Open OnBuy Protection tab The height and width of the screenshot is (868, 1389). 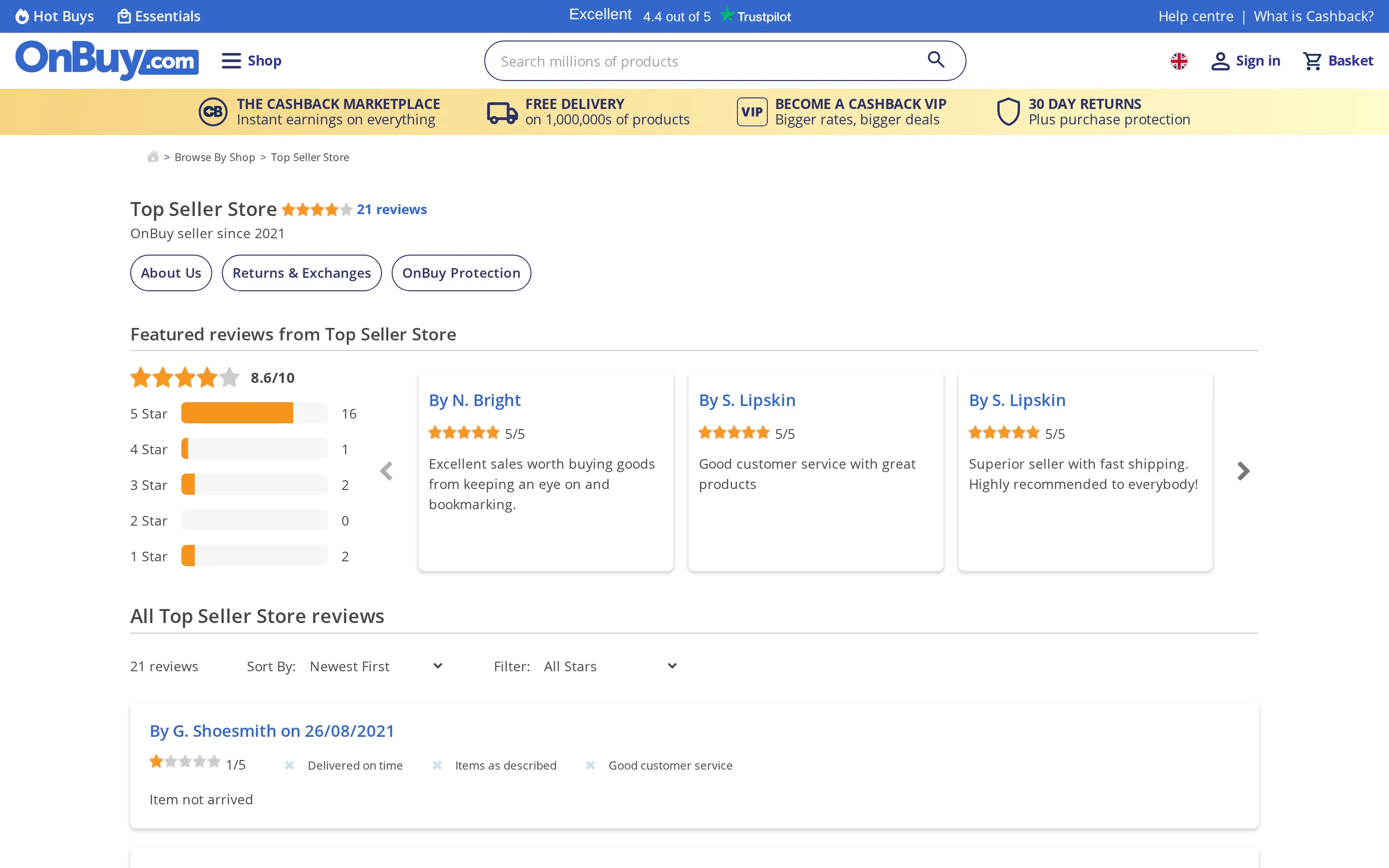461,272
